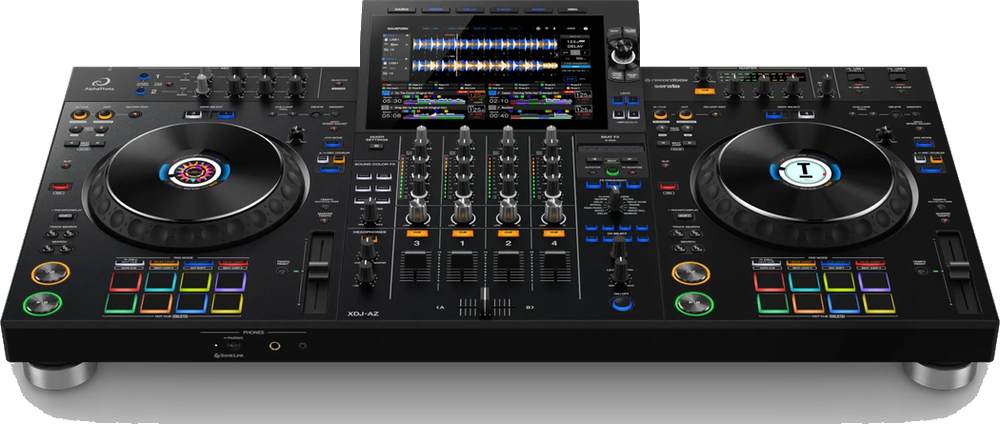Toggle SLIP mode on the left deck
Image resolution: width=1000 pixels, height=424 pixels.
coord(66,165)
